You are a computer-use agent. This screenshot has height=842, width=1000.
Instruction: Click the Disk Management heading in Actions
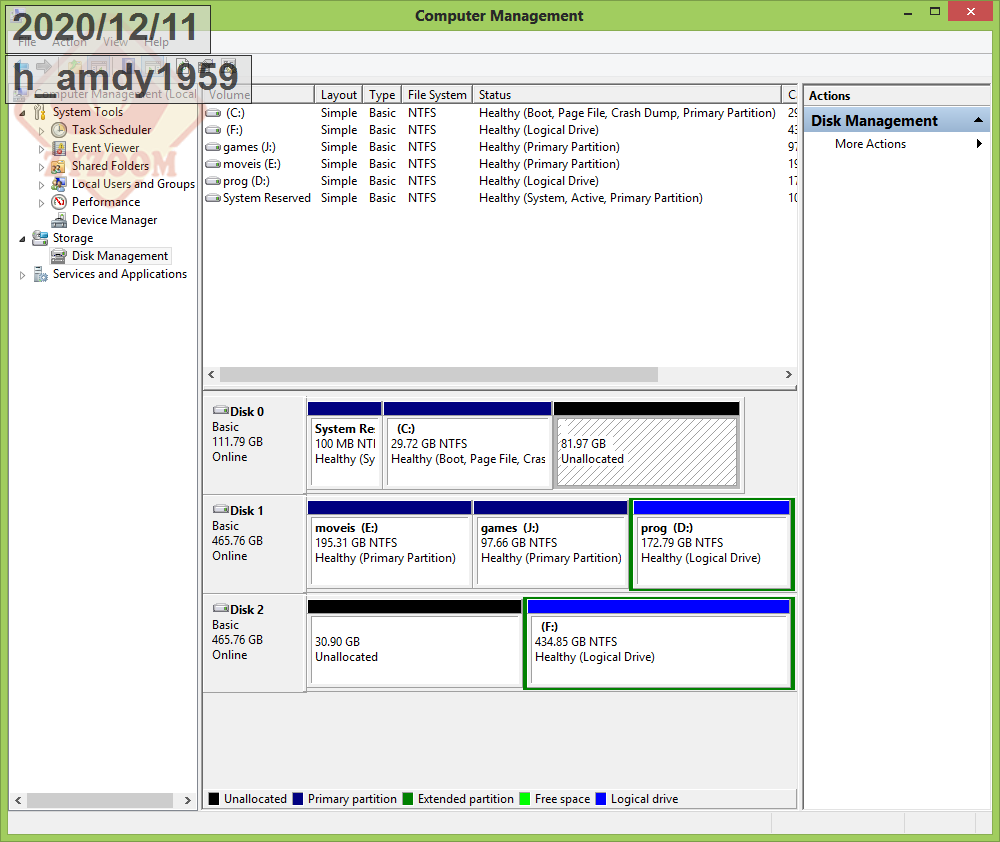(x=874, y=121)
